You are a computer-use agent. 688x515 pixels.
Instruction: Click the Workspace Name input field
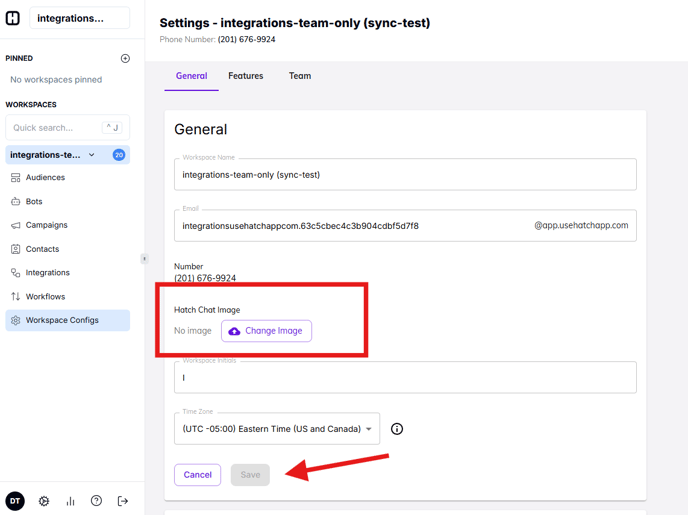pyautogui.click(x=405, y=175)
